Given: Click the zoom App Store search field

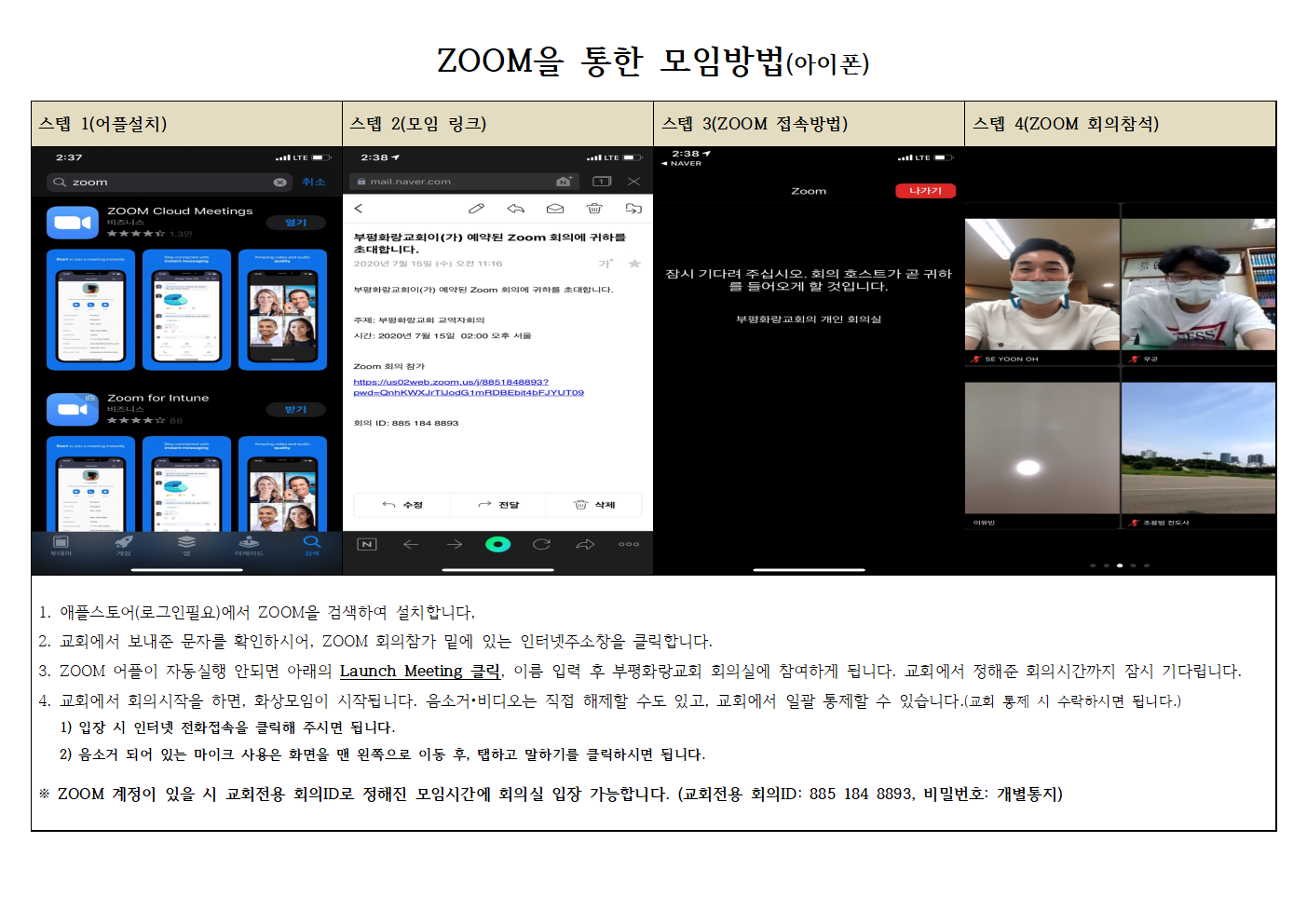Looking at the screenshot, I should click(x=169, y=183).
